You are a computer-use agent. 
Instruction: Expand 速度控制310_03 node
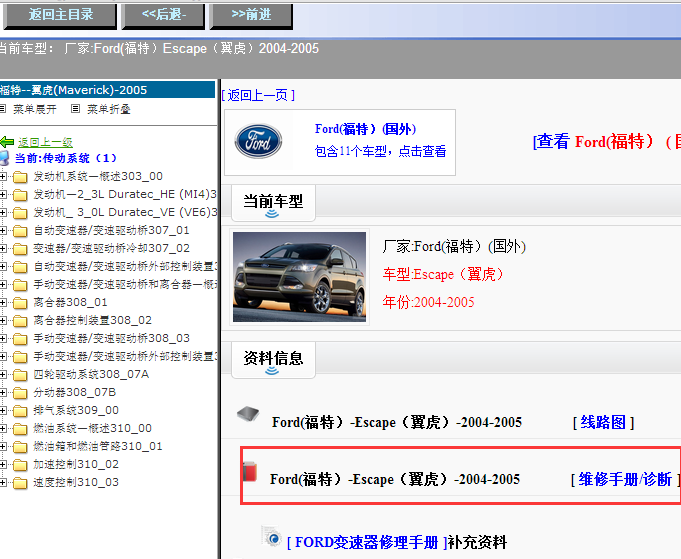tap(3, 482)
